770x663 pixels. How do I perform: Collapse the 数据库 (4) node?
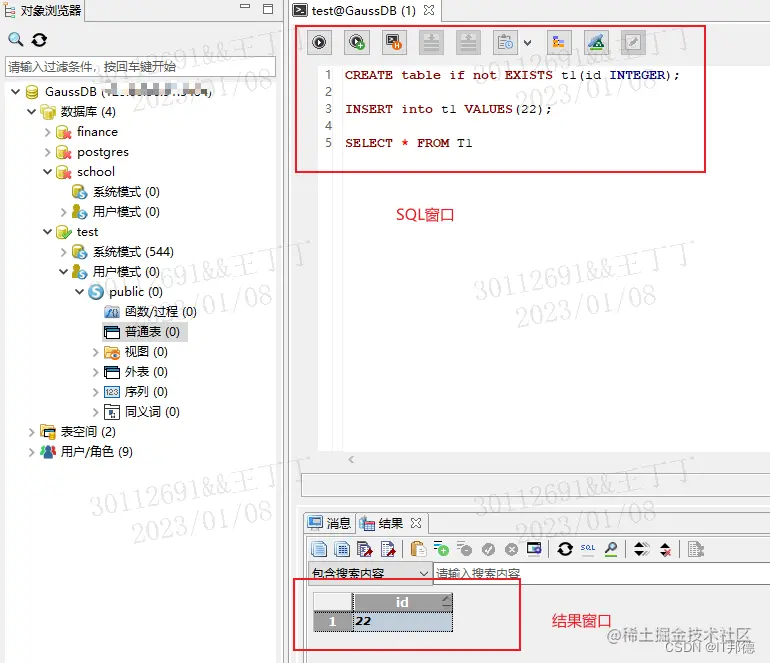tap(31, 111)
